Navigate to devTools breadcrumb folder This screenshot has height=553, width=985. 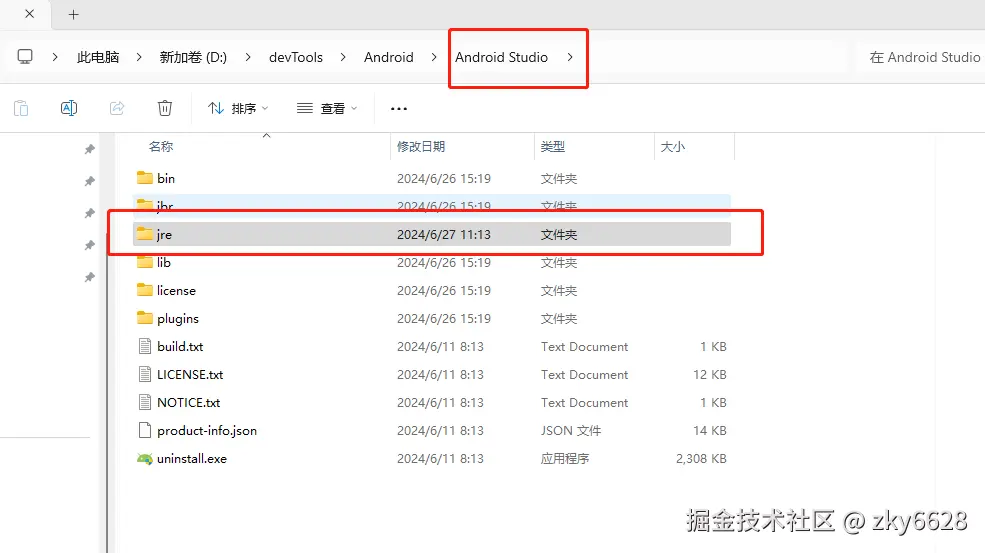click(296, 57)
